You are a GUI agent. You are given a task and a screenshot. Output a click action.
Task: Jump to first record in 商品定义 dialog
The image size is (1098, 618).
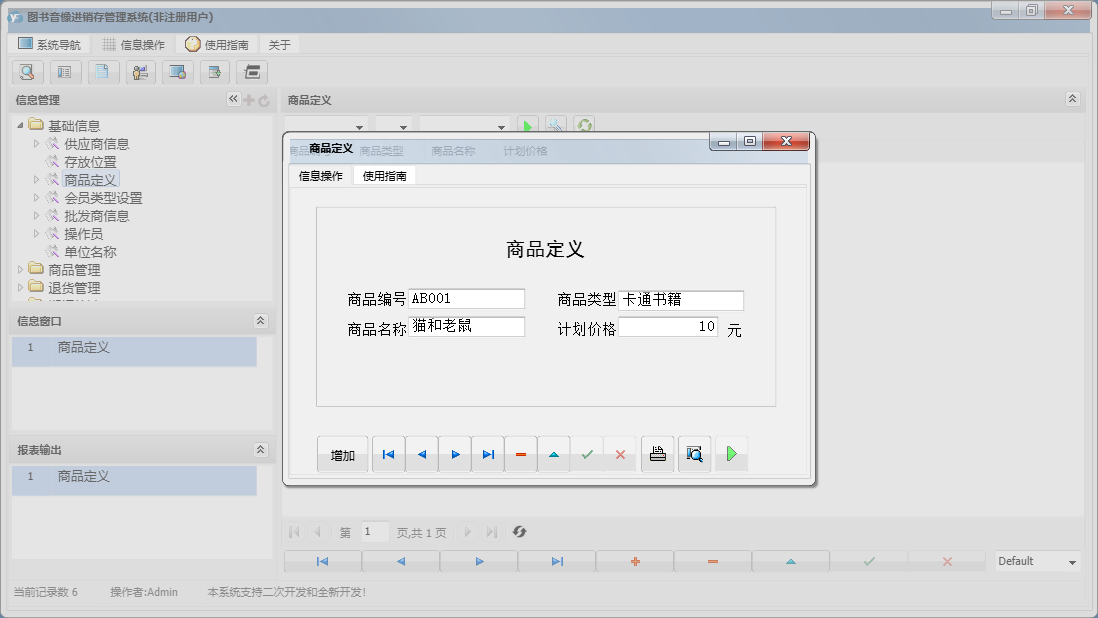coord(388,454)
